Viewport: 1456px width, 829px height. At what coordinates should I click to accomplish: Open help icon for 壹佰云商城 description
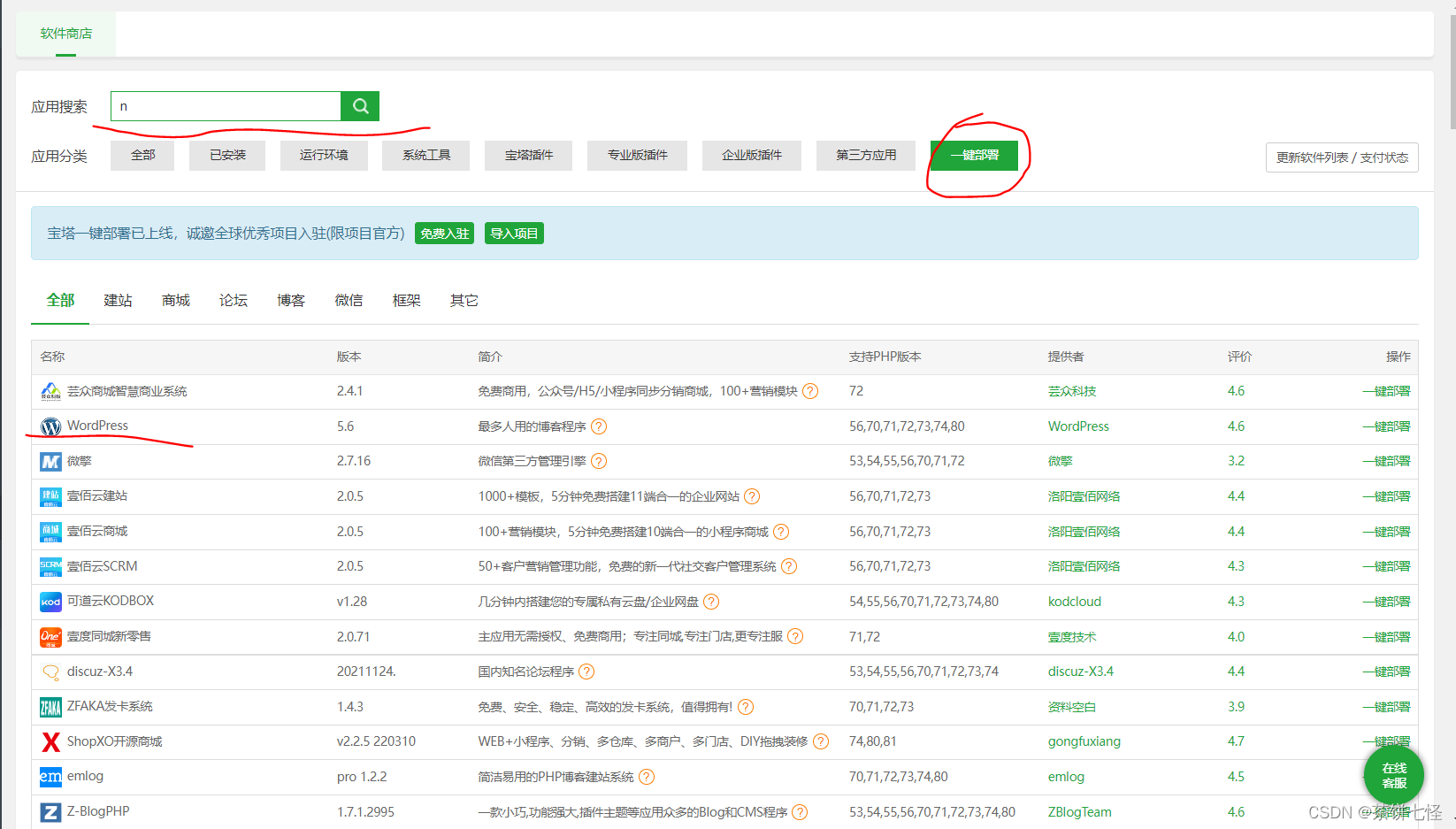pos(781,532)
